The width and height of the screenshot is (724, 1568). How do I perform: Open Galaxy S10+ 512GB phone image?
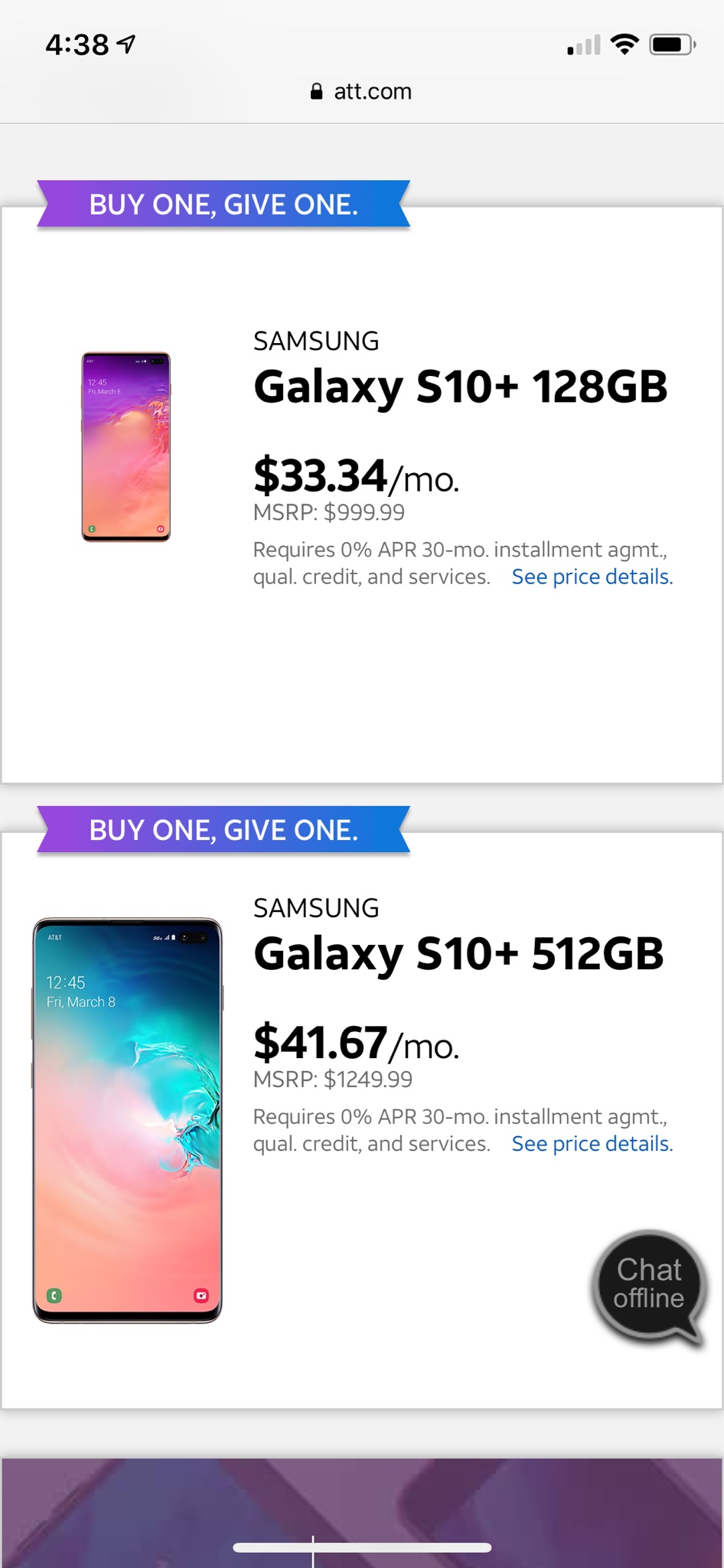coord(127,1120)
